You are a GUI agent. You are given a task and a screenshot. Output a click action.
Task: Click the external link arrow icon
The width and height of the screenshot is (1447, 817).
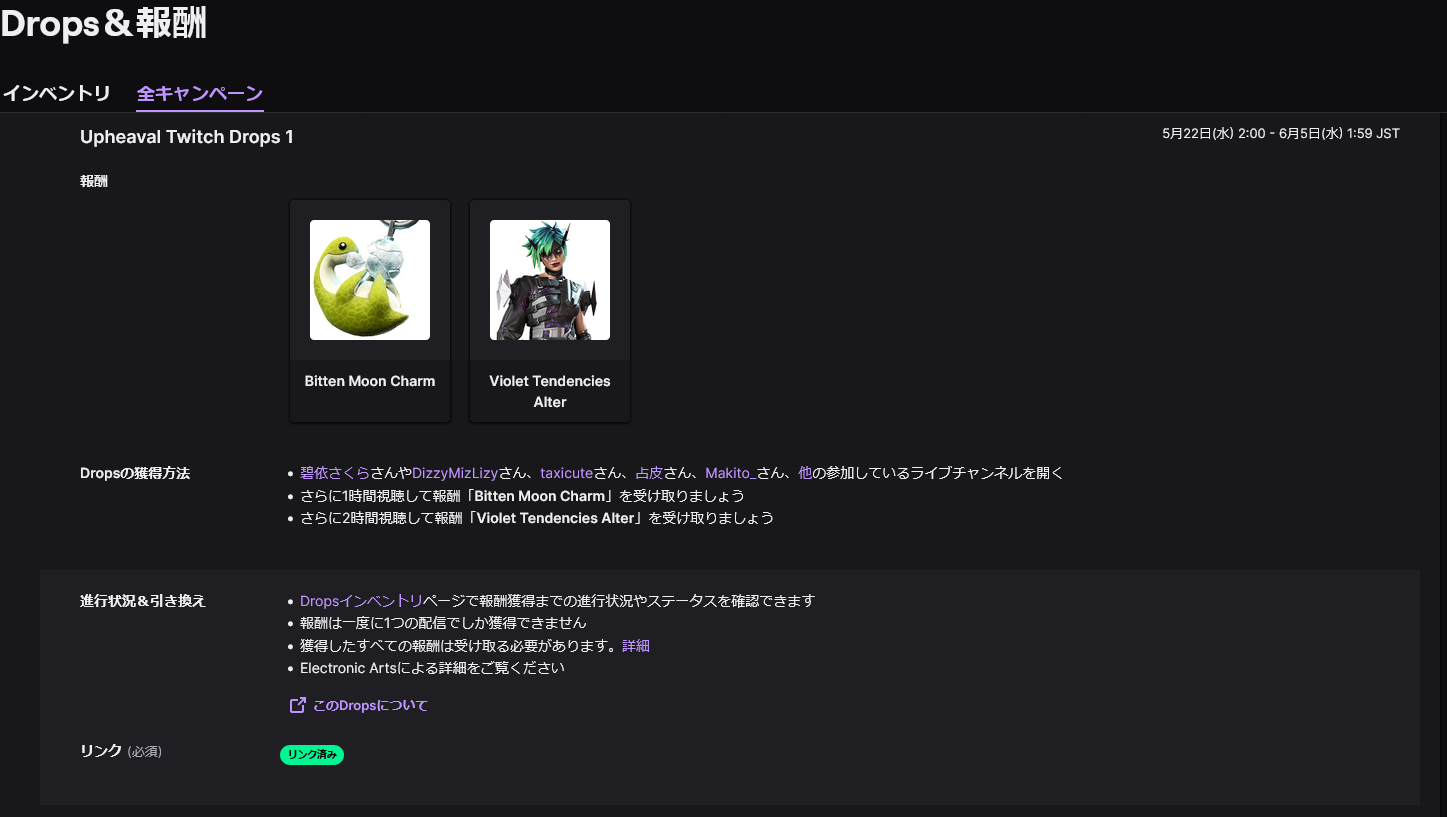tap(297, 705)
